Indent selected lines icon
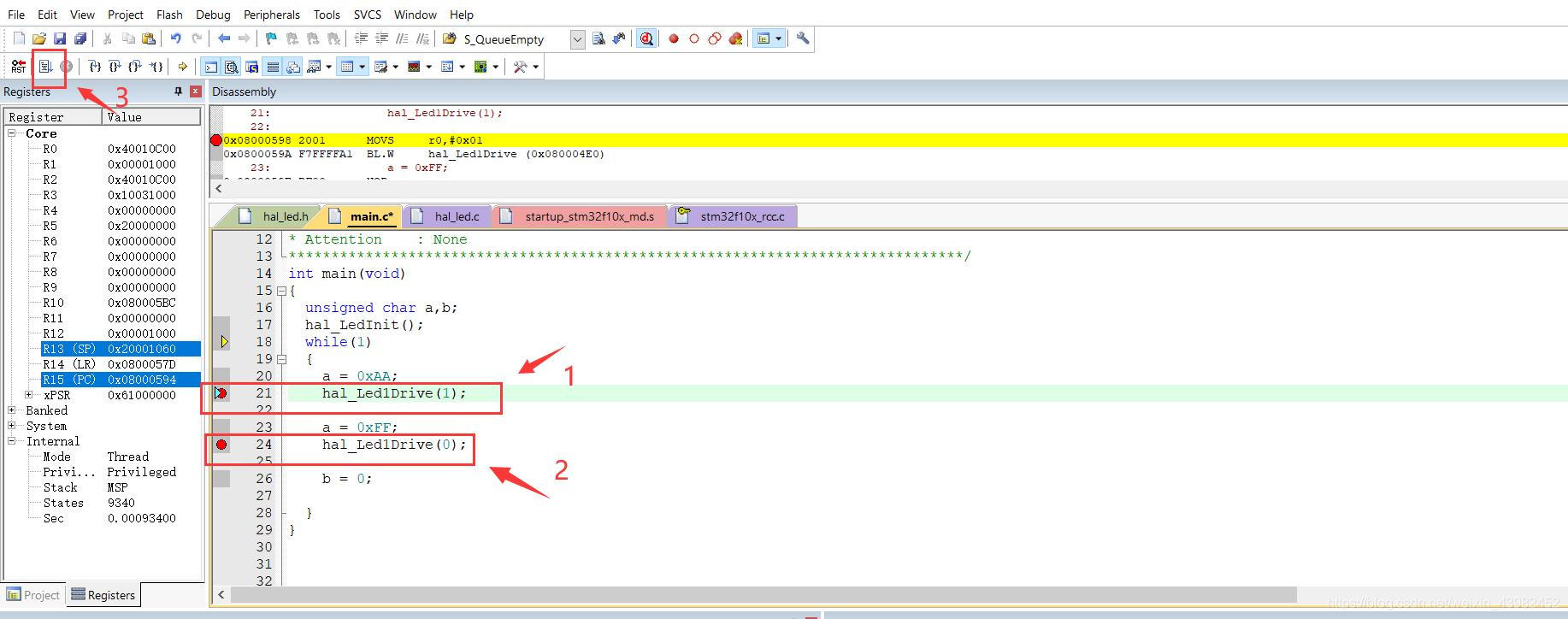 tap(361, 38)
